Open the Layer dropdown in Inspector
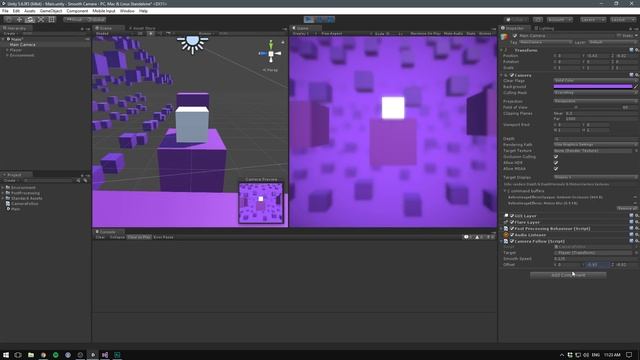640x360 pixels. (612, 42)
